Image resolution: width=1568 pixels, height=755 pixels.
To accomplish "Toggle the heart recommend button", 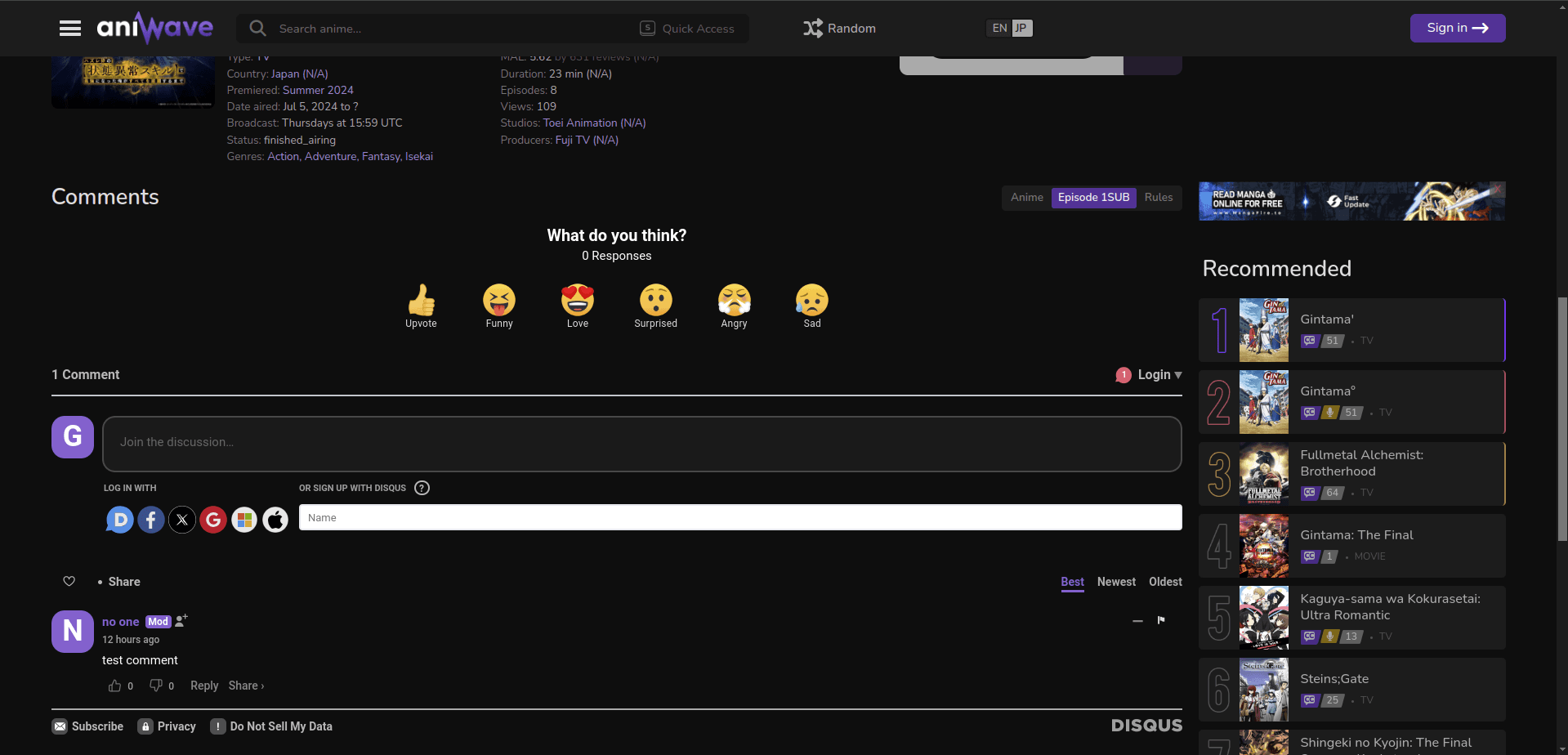I will click(69, 581).
